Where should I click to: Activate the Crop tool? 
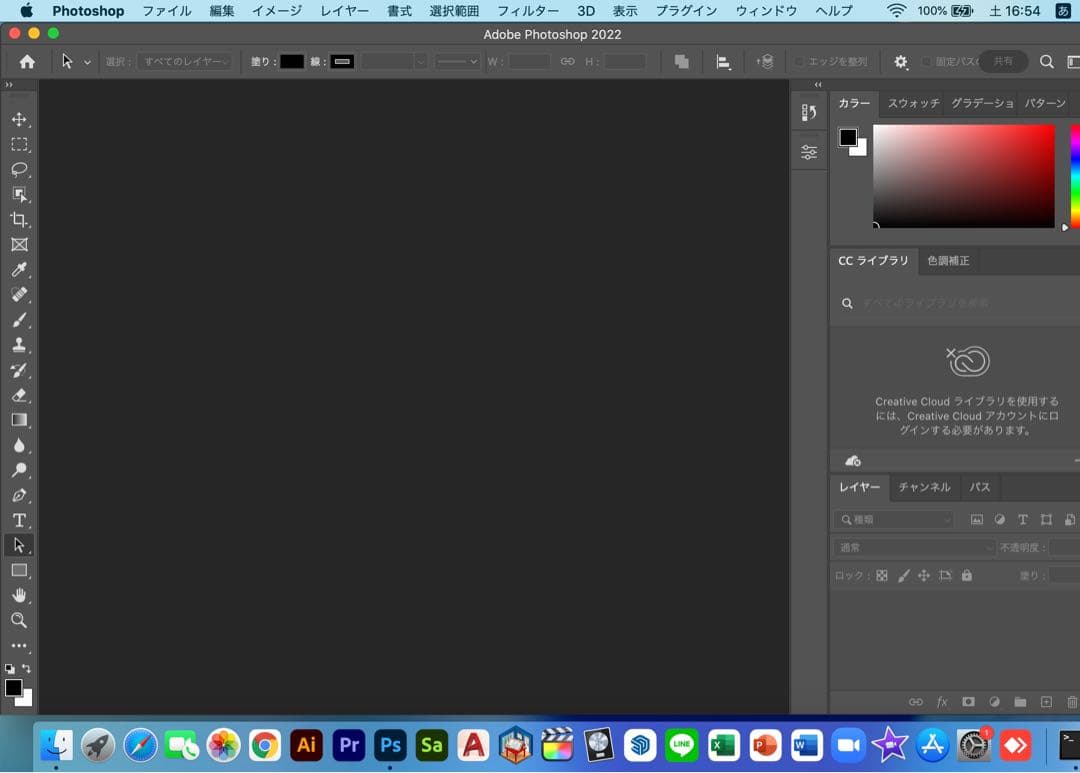(19, 219)
